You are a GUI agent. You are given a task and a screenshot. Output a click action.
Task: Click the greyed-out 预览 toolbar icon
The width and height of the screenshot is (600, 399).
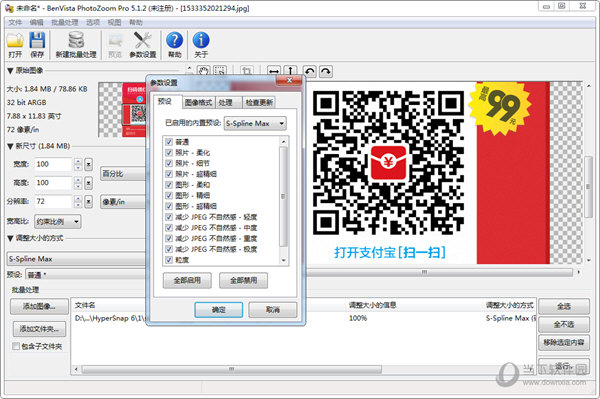point(115,41)
